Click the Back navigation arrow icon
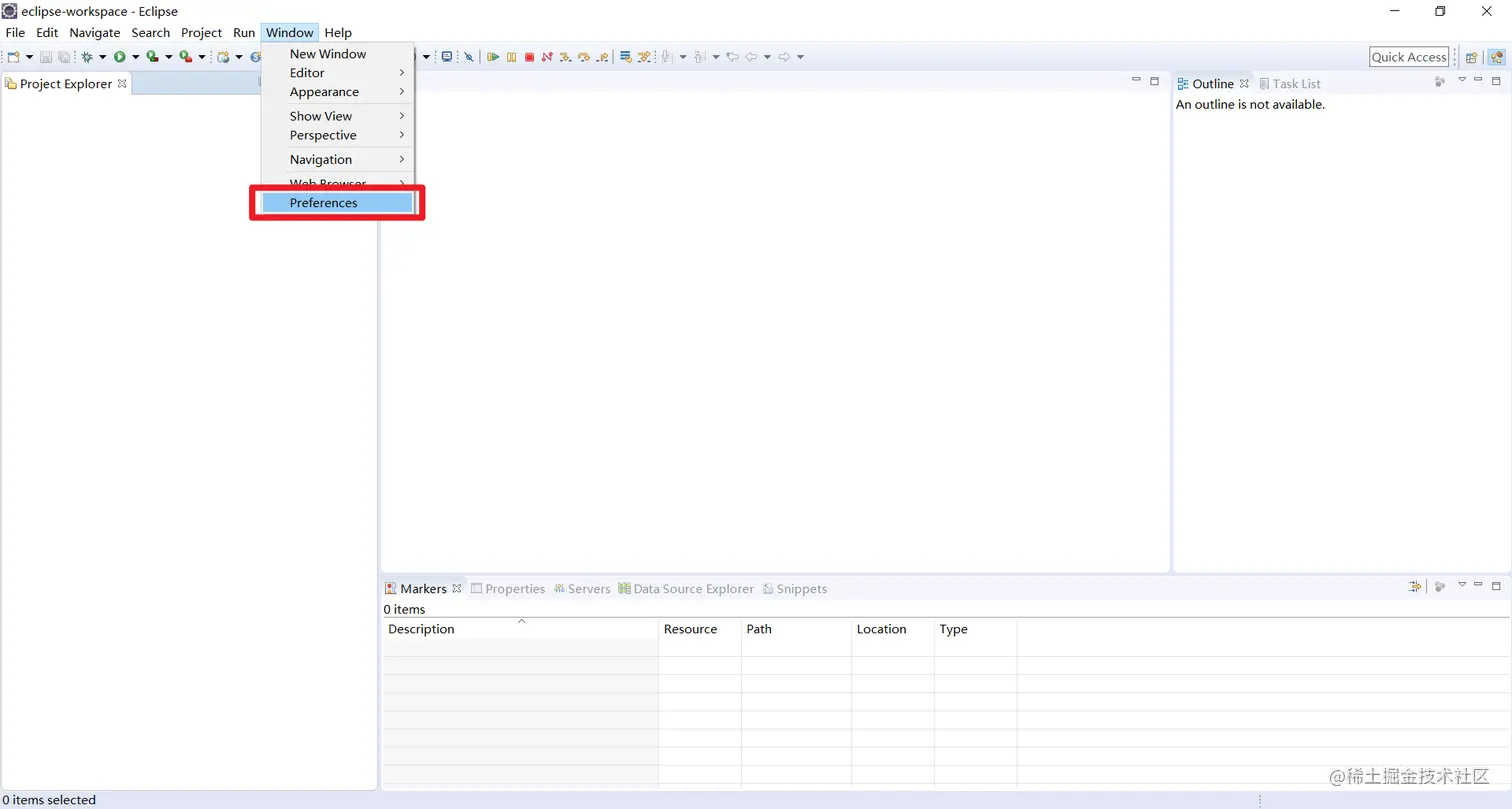Screen dimensions: 1512x809 point(751,57)
